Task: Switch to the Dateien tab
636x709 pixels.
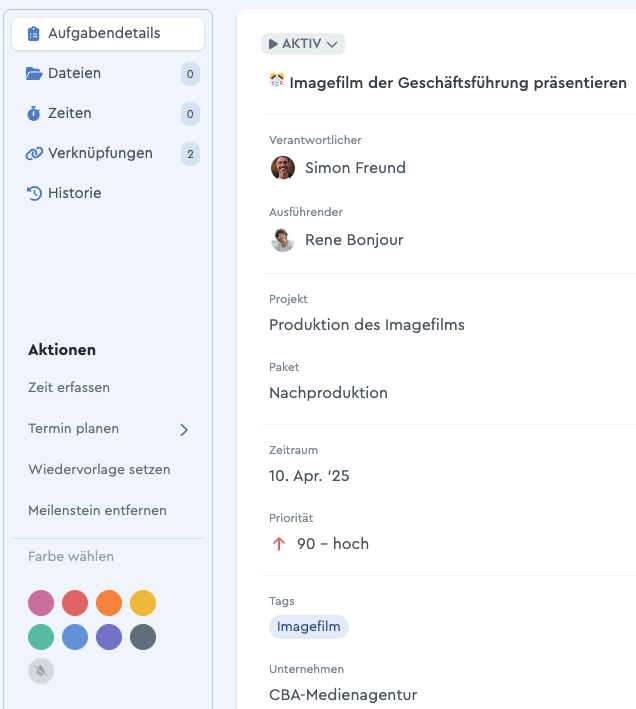Action: pyautogui.click(x=108, y=74)
